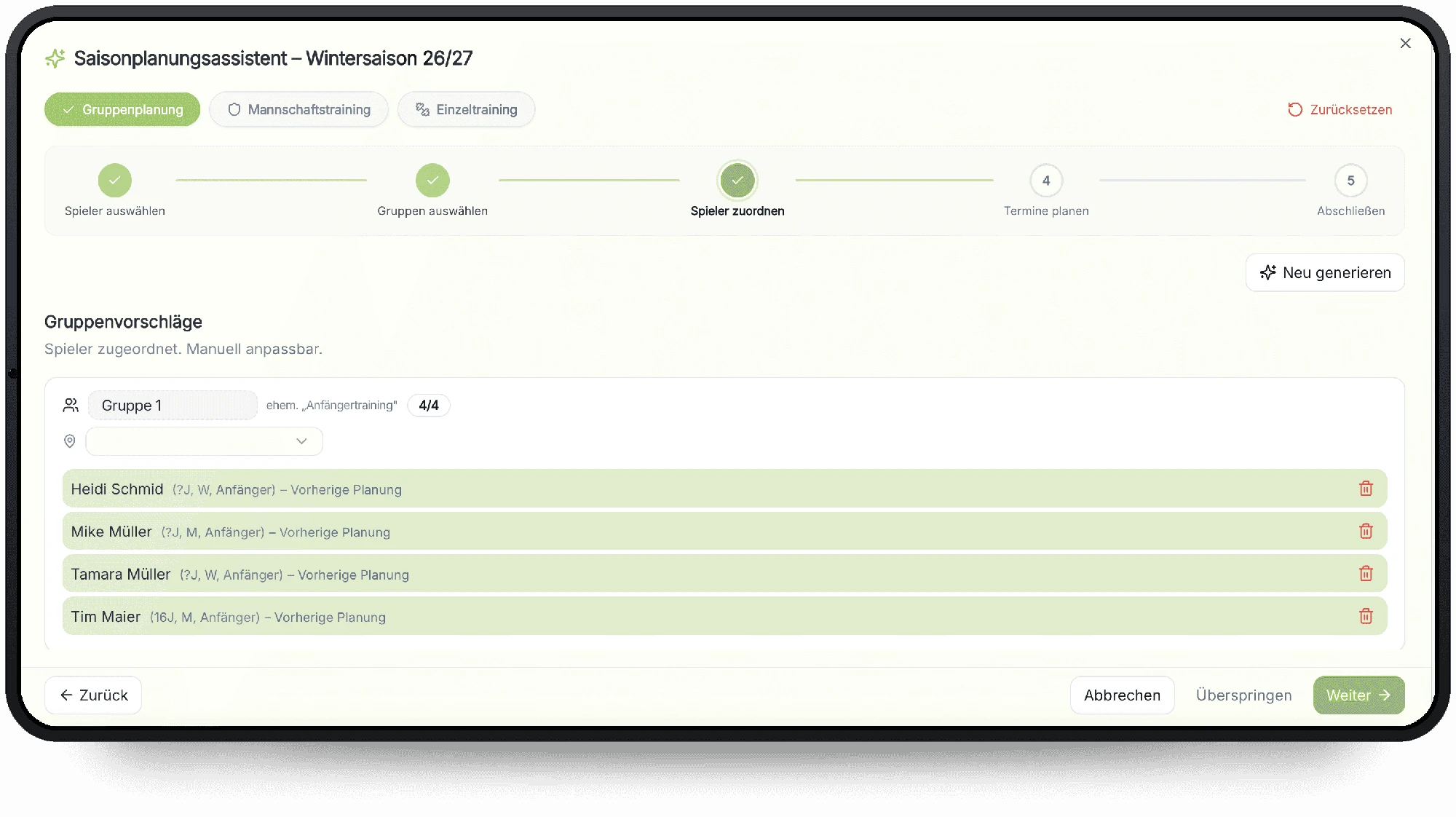Remove Mike Müller with trash icon
Image resolution: width=1456 pixels, height=817 pixels.
click(1366, 531)
